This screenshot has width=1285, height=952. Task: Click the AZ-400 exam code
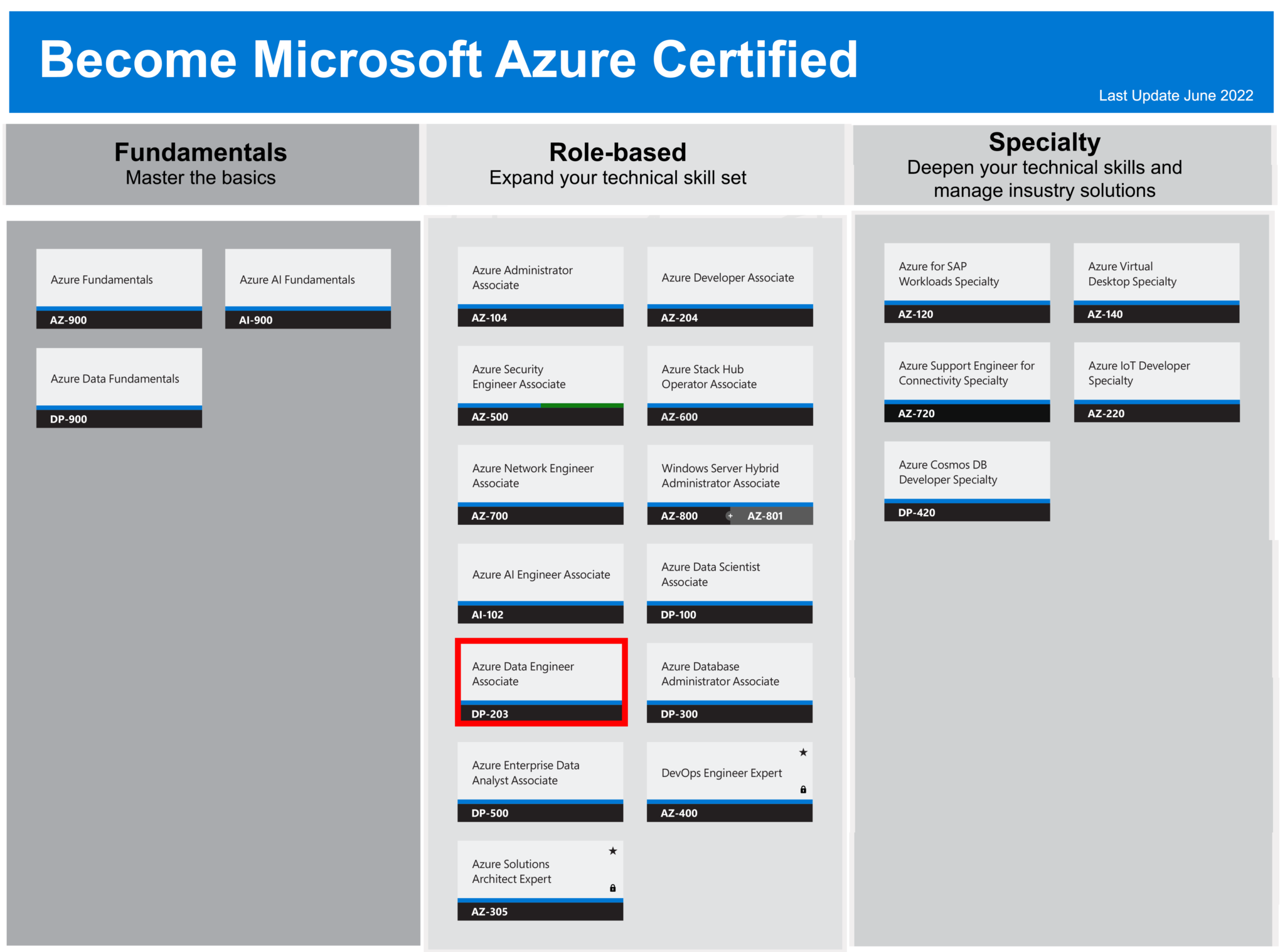click(x=679, y=813)
